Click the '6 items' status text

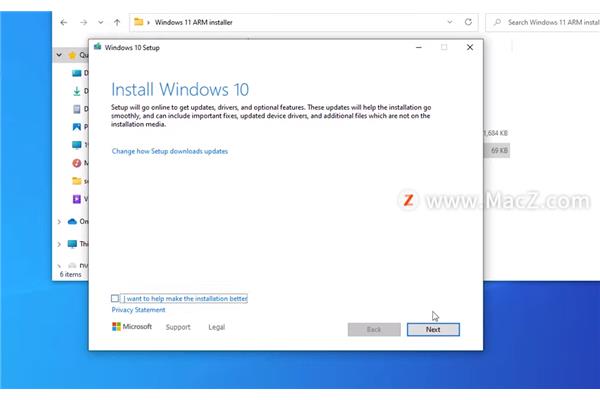(71, 274)
